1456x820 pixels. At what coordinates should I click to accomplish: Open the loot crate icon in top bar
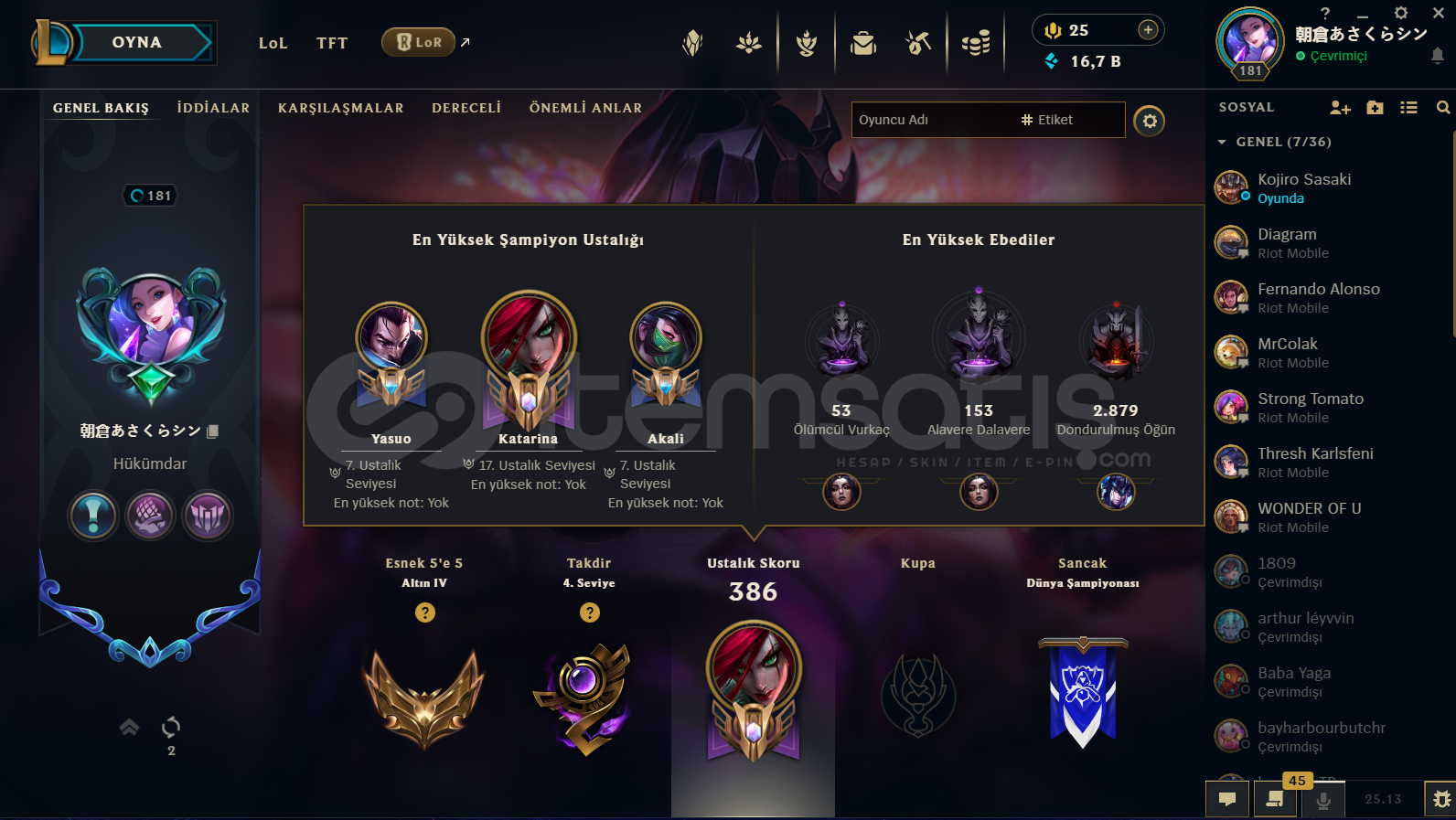pyautogui.click(x=862, y=43)
